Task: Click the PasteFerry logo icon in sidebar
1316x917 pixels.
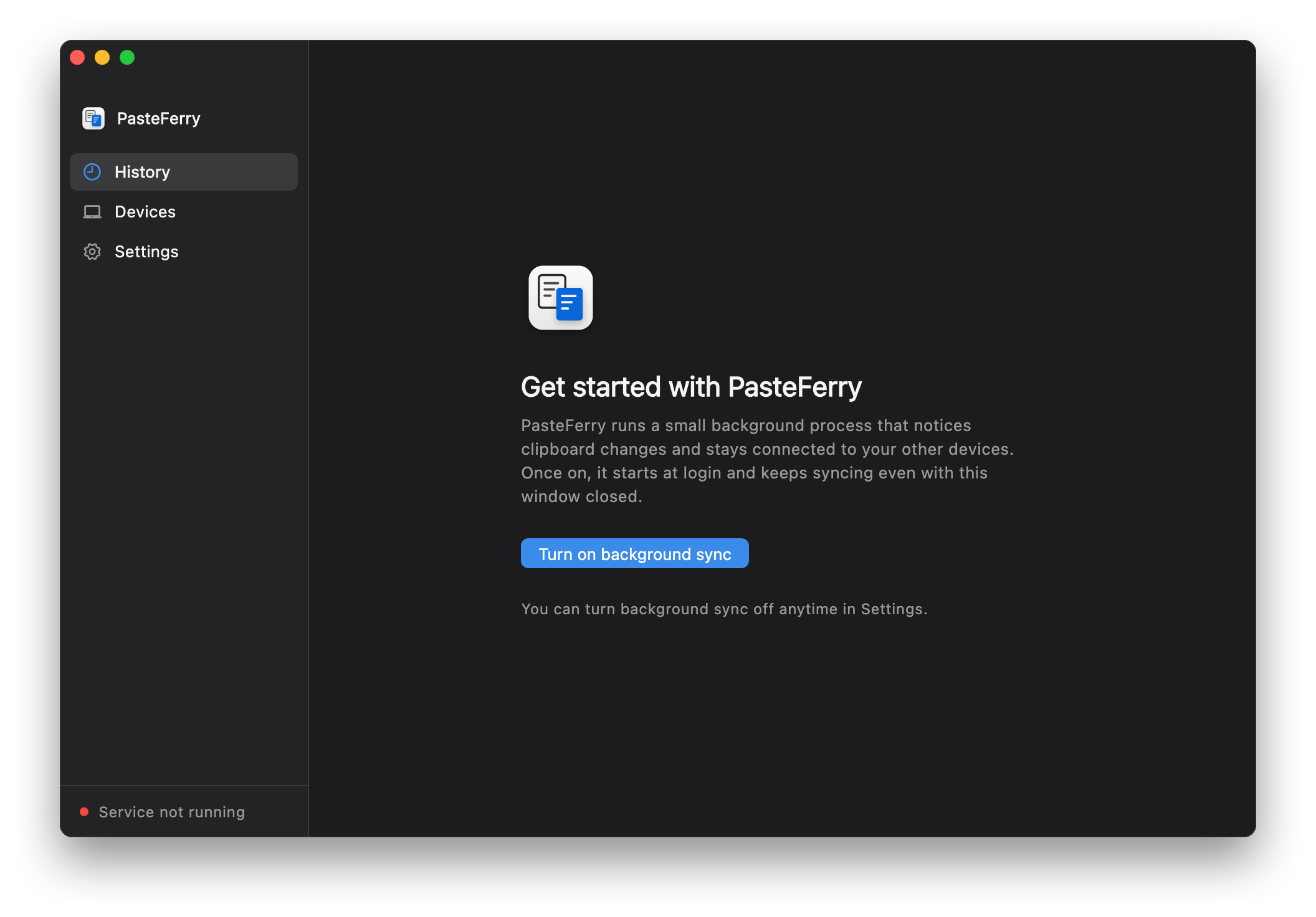Action: click(93, 118)
